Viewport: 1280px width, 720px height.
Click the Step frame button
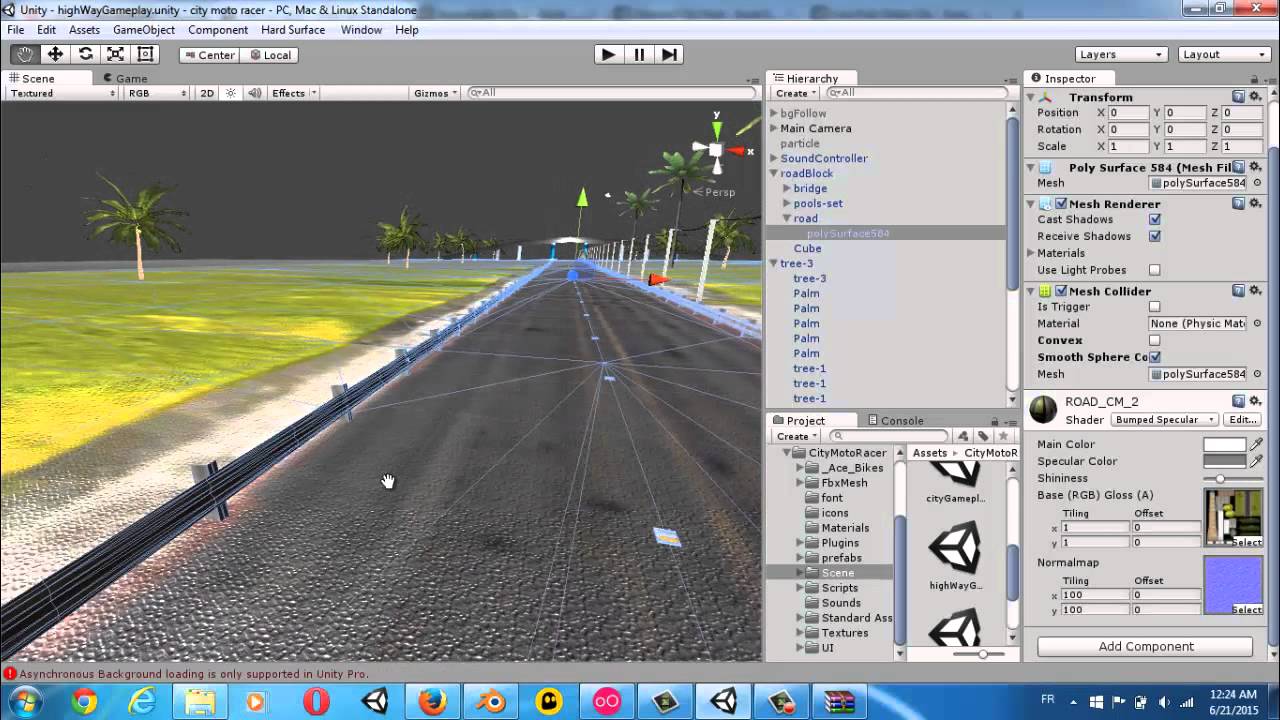point(669,54)
